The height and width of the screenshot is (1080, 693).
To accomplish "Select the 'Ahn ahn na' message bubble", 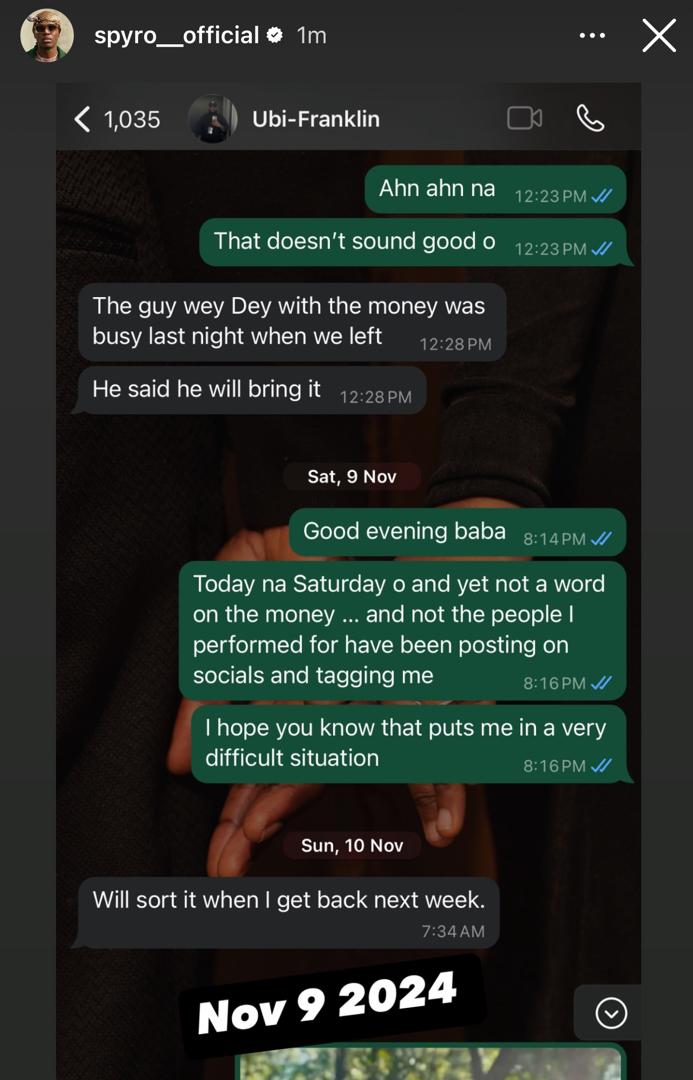I will click(x=496, y=189).
